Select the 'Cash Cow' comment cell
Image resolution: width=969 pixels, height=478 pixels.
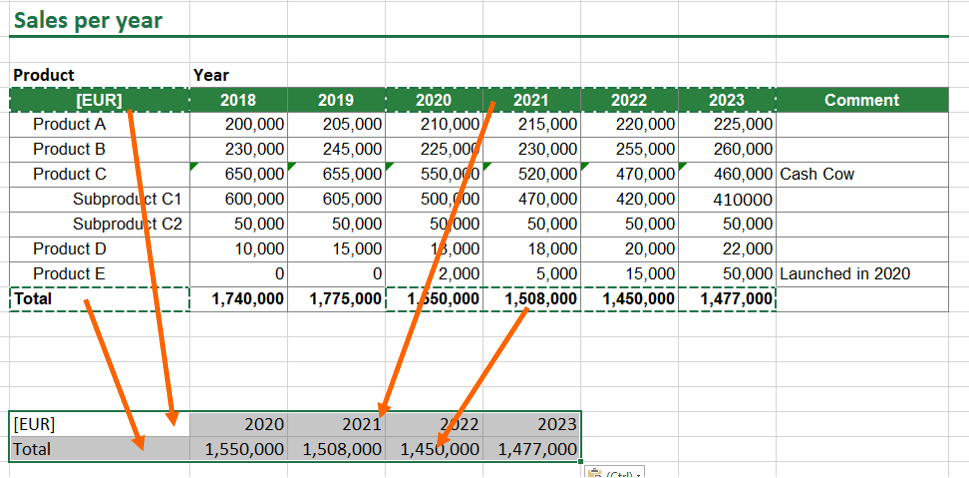(x=818, y=174)
